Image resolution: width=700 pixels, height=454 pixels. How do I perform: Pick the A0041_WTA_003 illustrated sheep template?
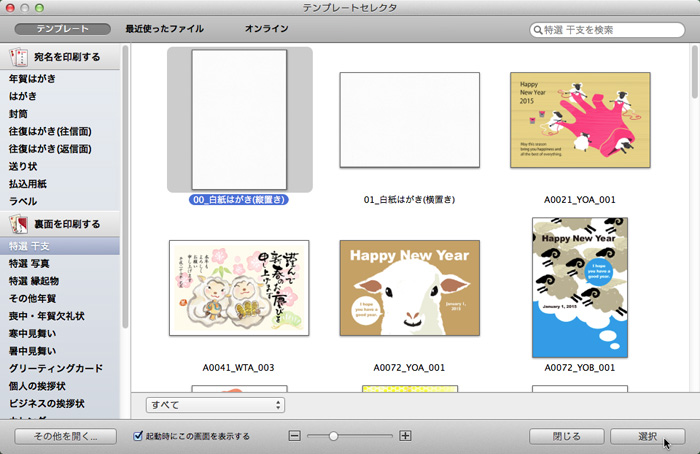(239, 288)
